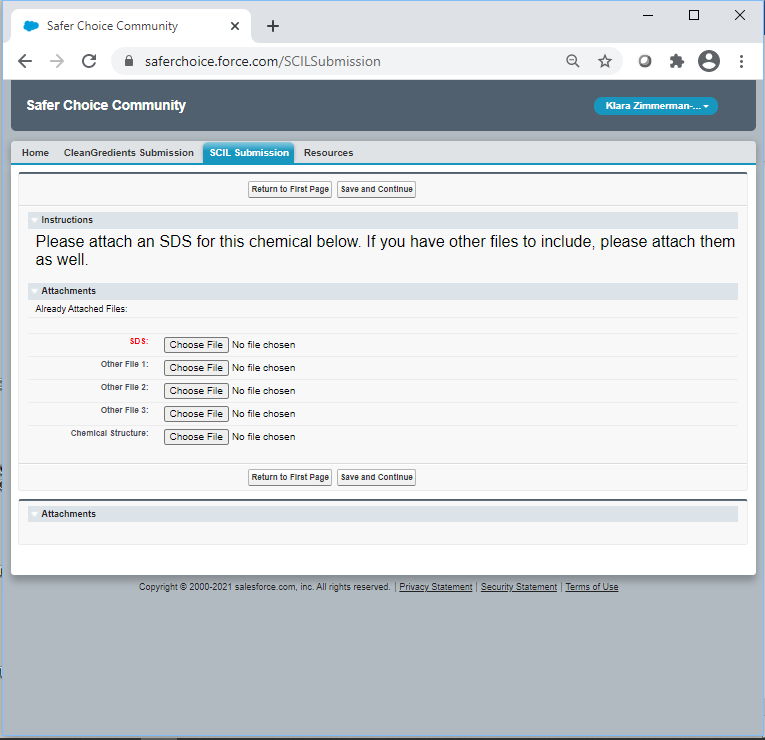Go to the Home tab
This screenshot has width=765, height=740.
35,153
